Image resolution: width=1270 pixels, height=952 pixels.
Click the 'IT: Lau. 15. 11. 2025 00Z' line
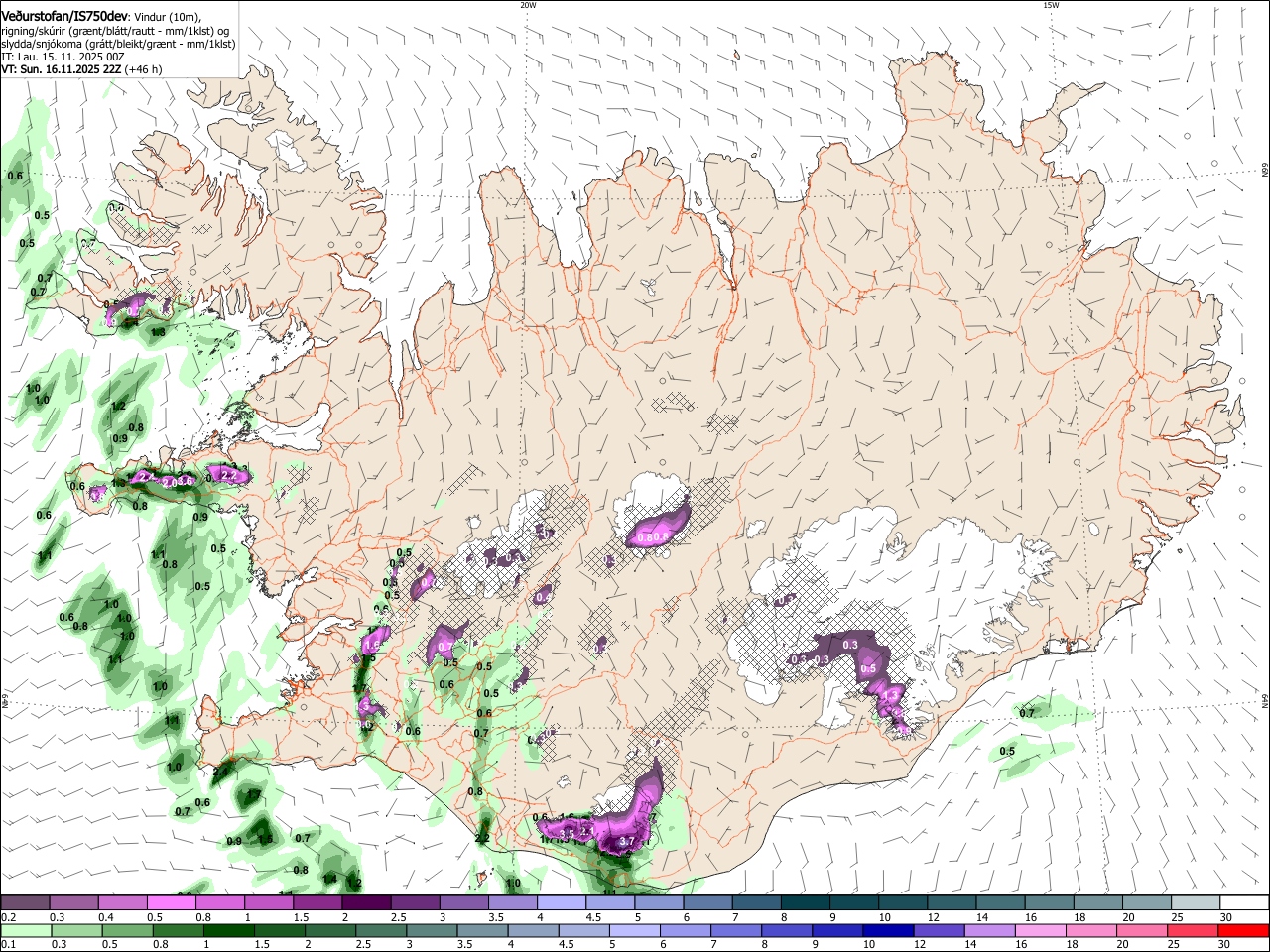[x=63, y=57]
